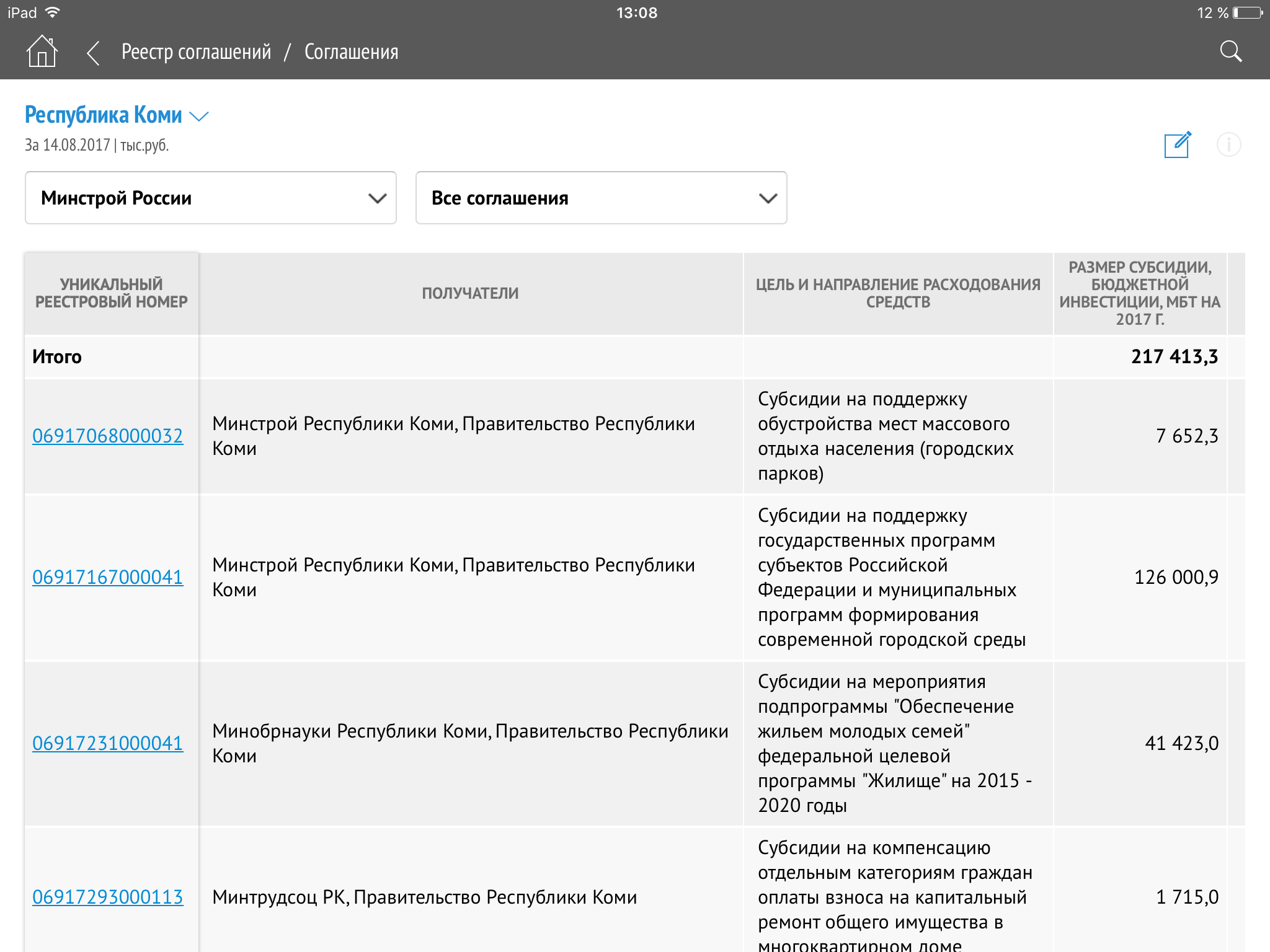Open agreement 06917293000113
1270x952 pixels.
[107, 897]
